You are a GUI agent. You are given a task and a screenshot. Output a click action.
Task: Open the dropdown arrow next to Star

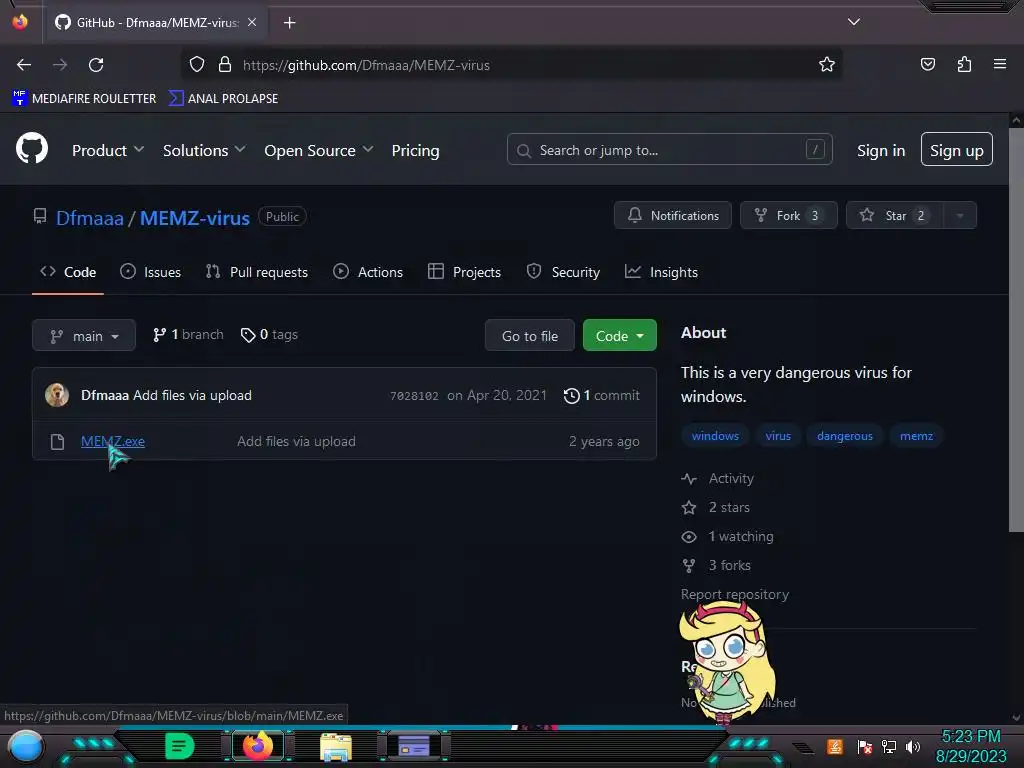[x=960, y=216]
